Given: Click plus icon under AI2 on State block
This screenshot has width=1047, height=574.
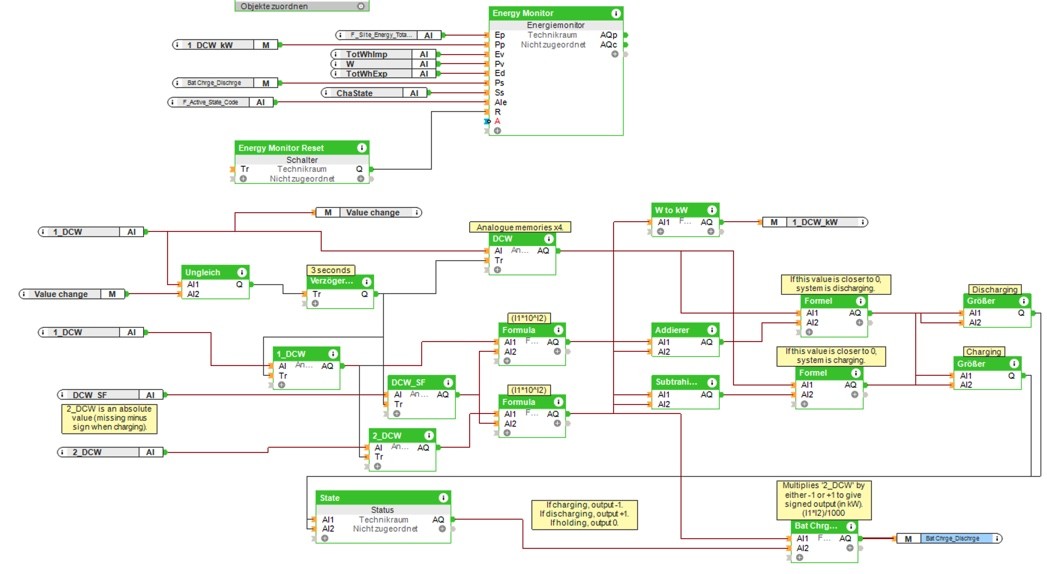Looking at the screenshot, I should point(325,538).
